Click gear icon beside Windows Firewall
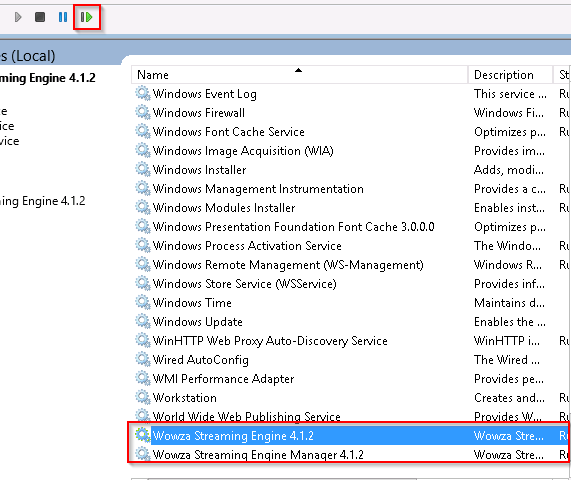The image size is (571, 480). coord(143,112)
